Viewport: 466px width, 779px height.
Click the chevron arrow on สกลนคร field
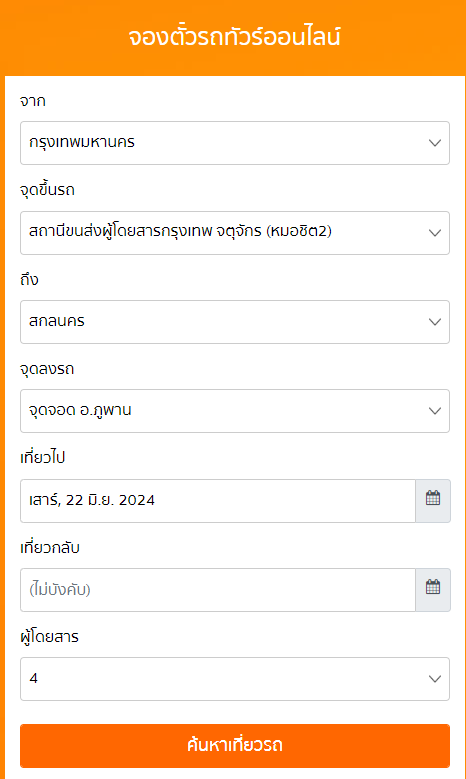[435, 322]
